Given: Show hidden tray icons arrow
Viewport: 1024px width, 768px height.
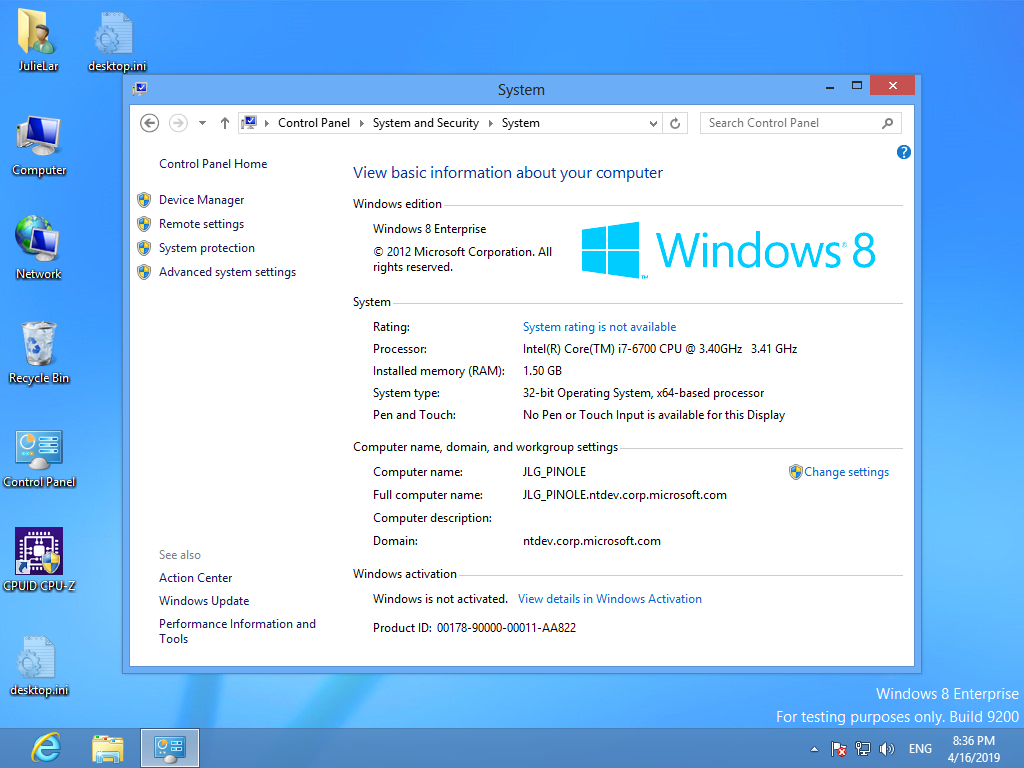Looking at the screenshot, I should [x=814, y=749].
